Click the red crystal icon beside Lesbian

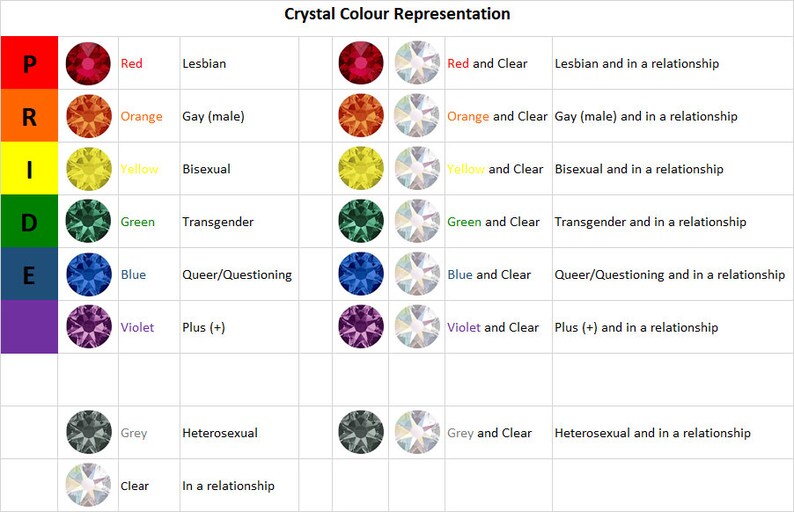88,63
